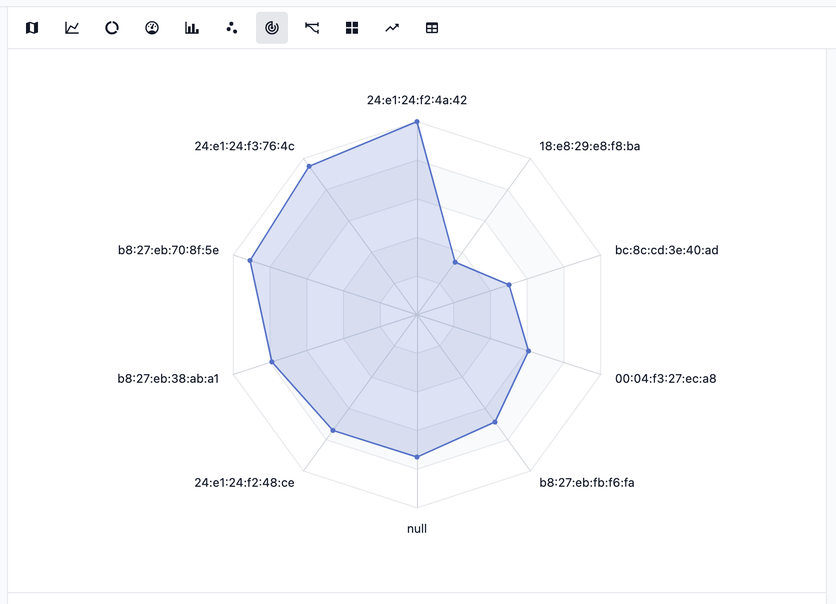The height and width of the screenshot is (604, 836).
Task: Open the table view icon
Action: [x=432, y=28]
